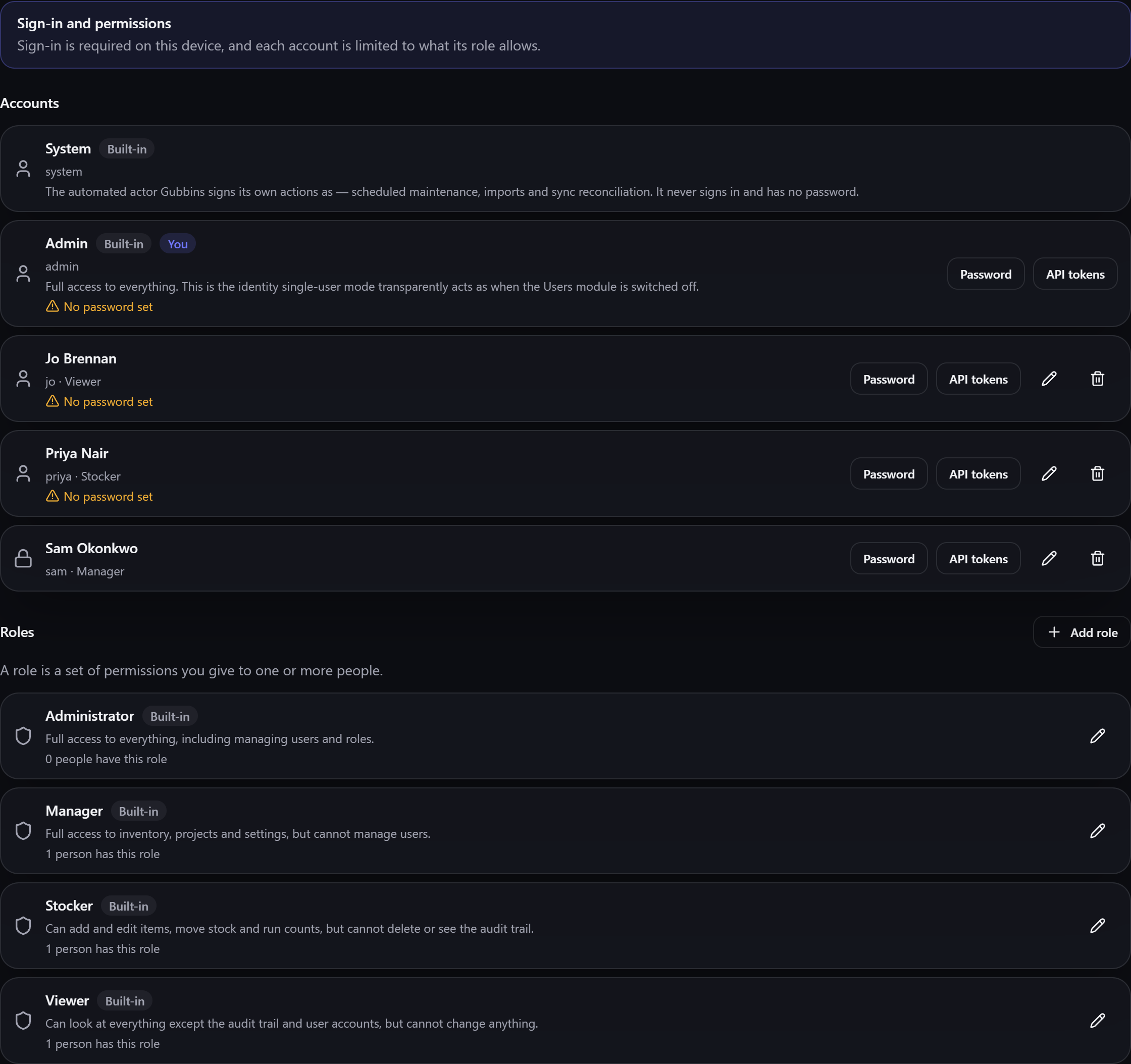Image resolution: width=1131 pixels, height=1064 pixels.
Task: Click the Accounts section heading
Action: tap(30, 103)
